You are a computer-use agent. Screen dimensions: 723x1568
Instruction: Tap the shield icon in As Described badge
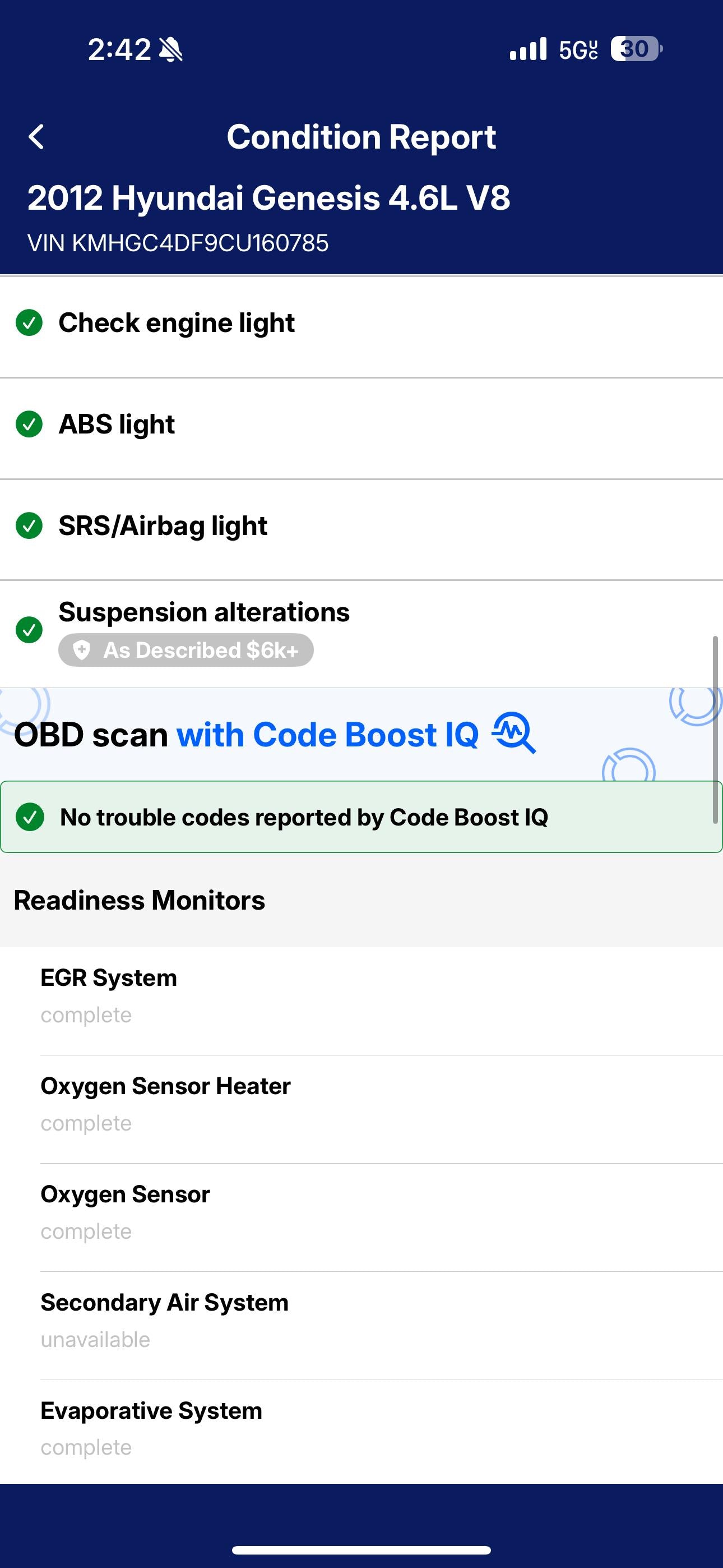coord(82,650)
